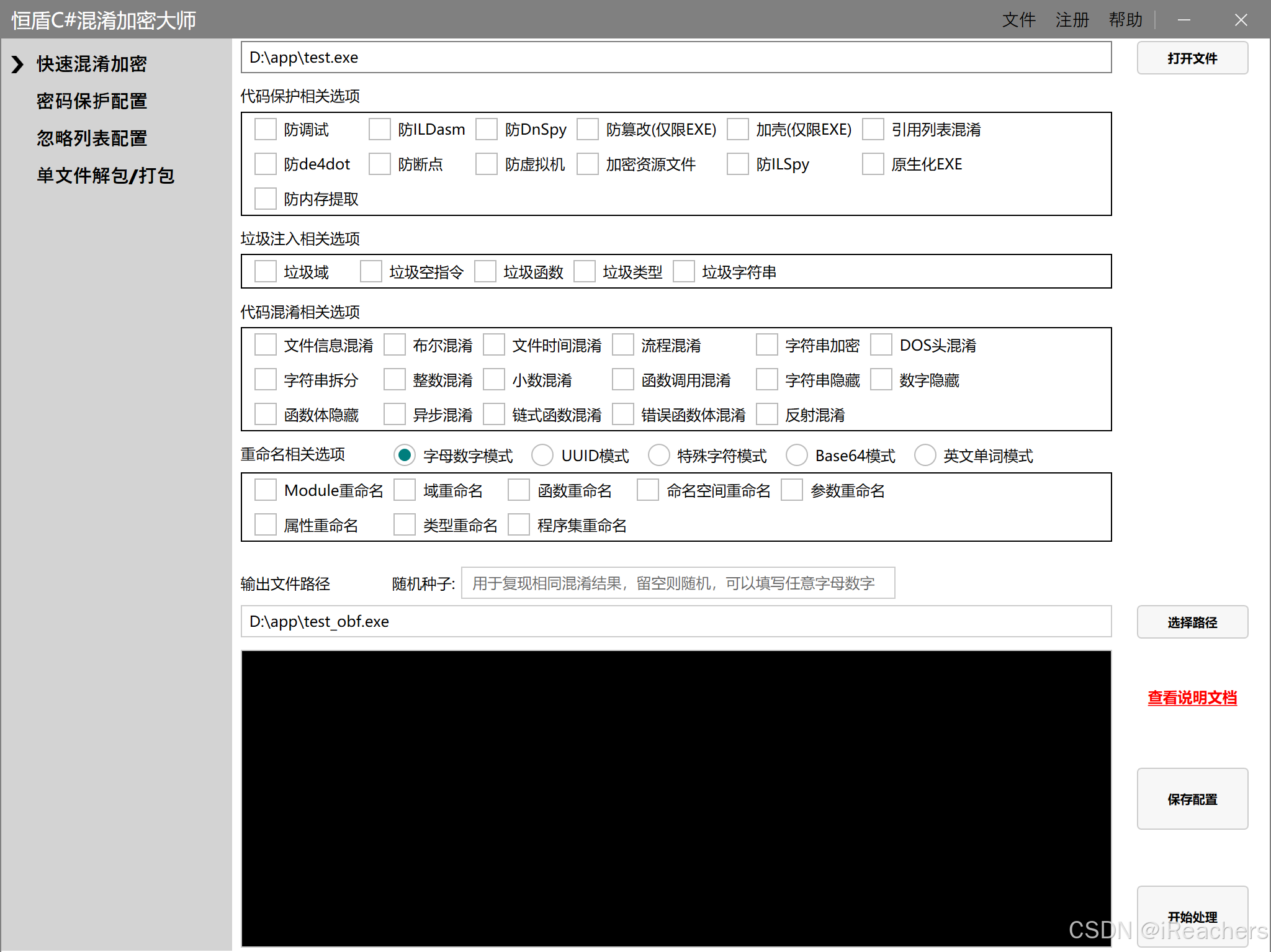1271x952 pixels.
Task: Open the 注册 menu
Action: click(x=1072, y=20)
